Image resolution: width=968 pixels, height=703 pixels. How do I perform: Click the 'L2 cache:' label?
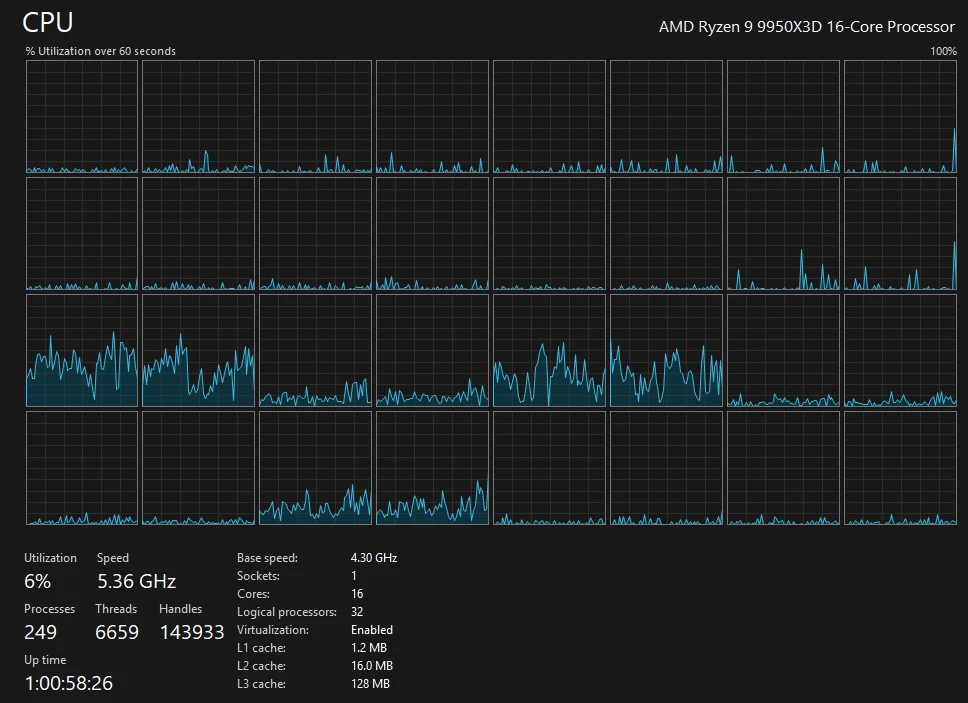pos(261,666)
